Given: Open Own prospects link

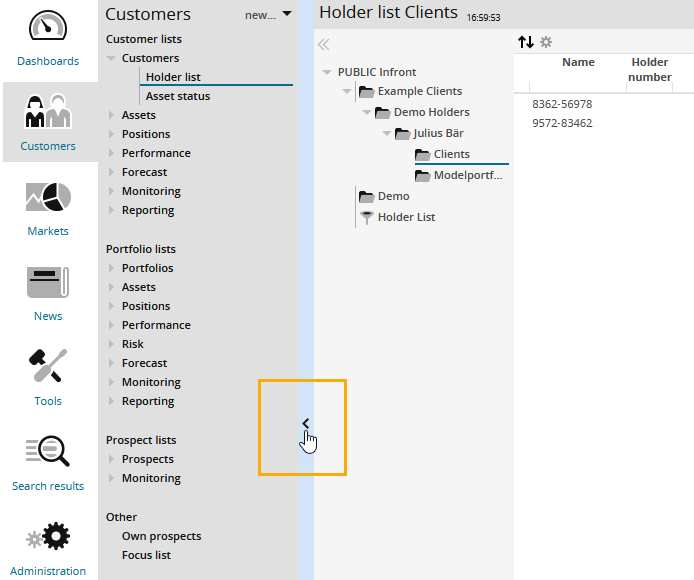Looking at the screenshot, I should click(x=161, y=536).
